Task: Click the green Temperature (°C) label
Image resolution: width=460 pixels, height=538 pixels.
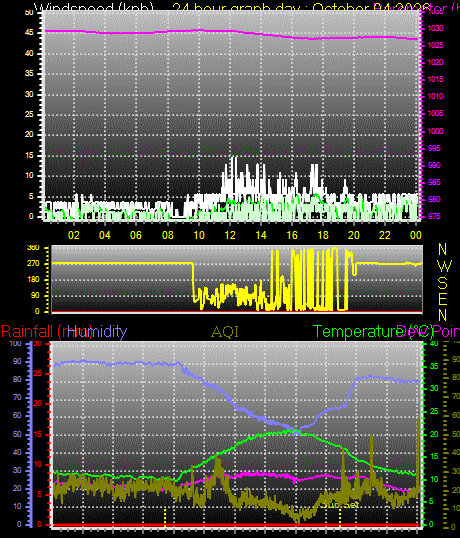Action: (x=373, y=332)
